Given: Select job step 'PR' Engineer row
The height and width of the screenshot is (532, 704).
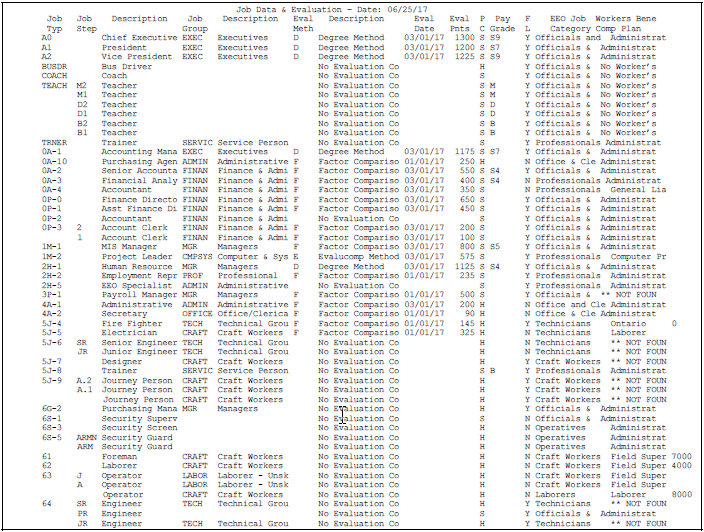Looking at the screenshot, I should point(82,514).
